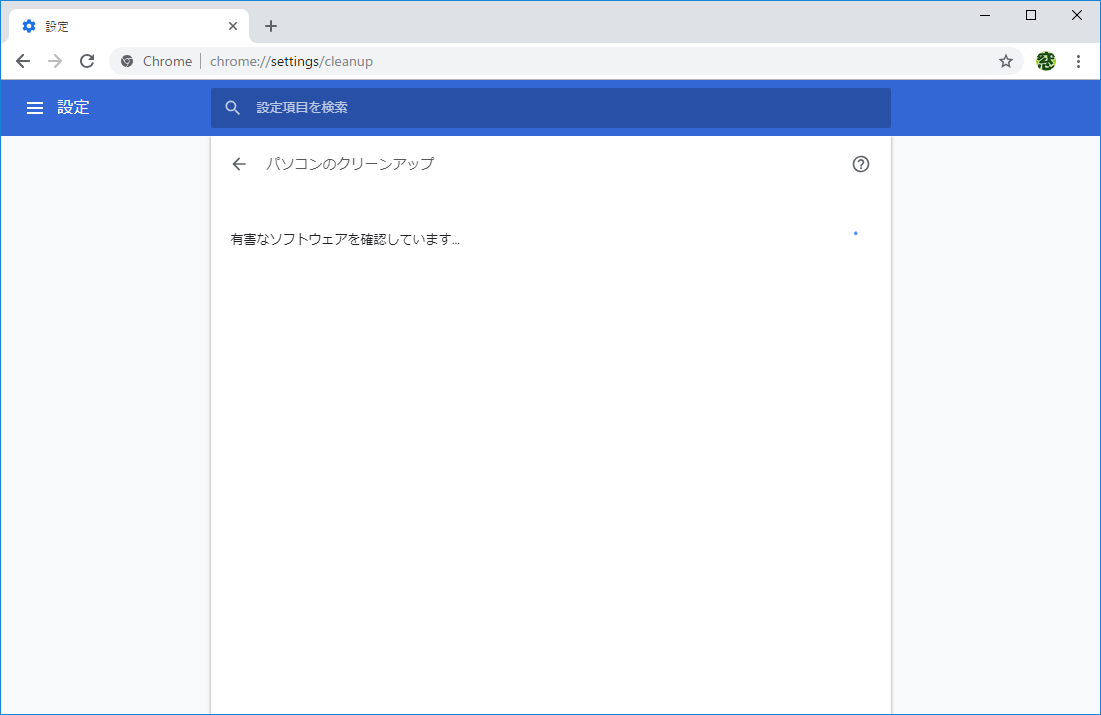Click the blue scanning progress spinner
This screenshot has height=715, width=1101.
(x=855, y=234)
